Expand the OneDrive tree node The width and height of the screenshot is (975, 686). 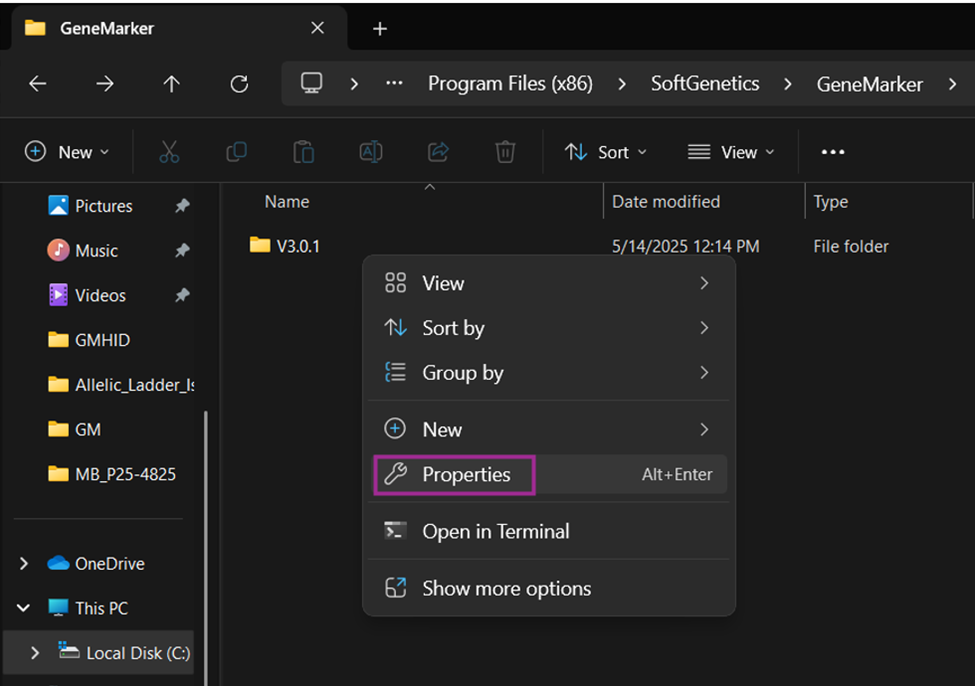[x=24, y=564]
